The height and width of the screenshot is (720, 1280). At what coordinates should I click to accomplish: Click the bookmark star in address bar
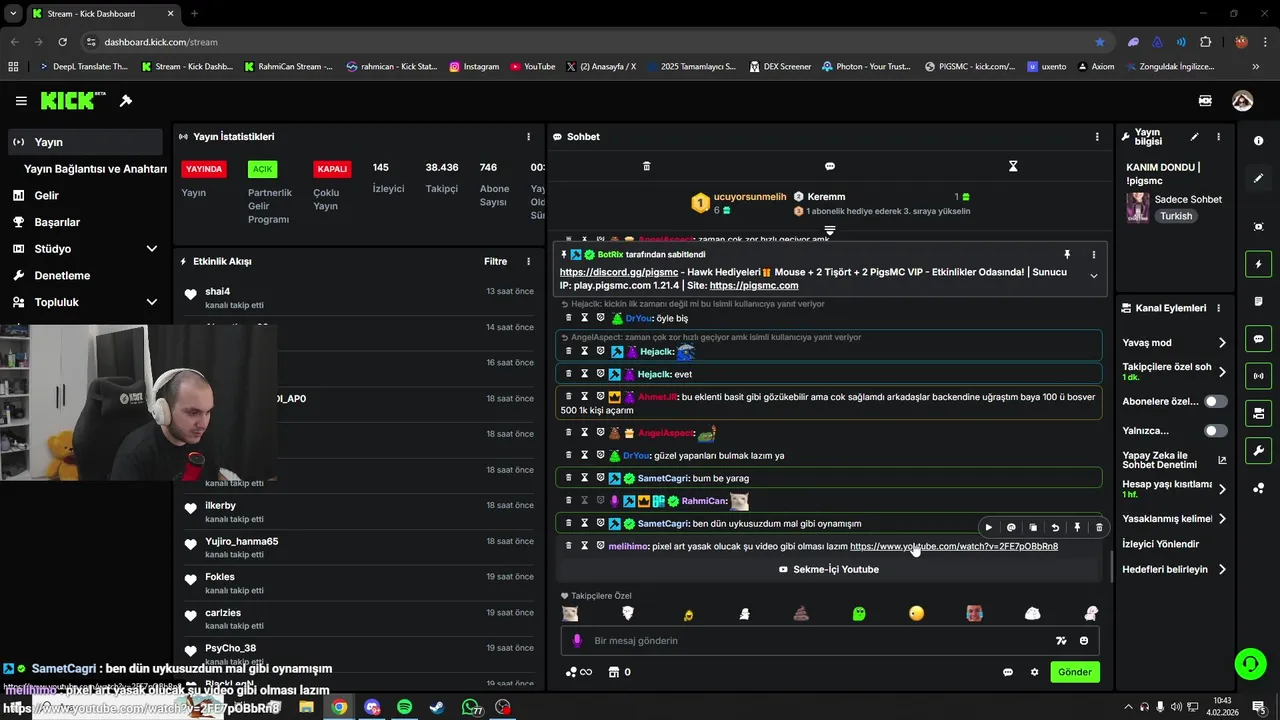1100,42
